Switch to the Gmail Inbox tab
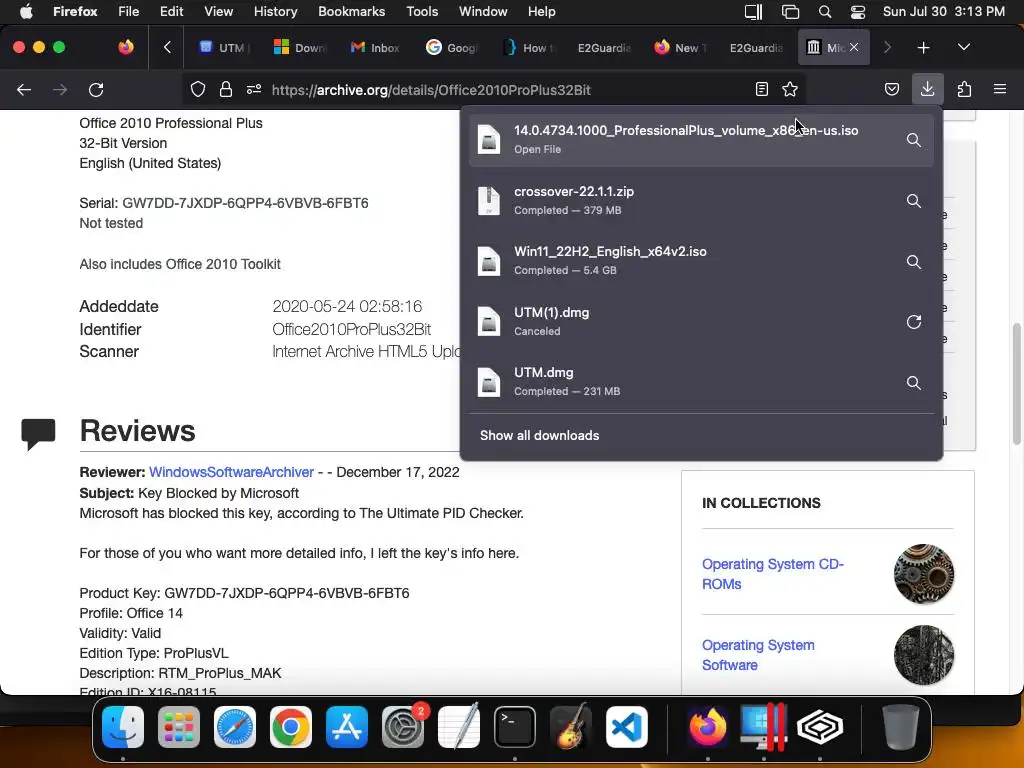 point(376,48)
